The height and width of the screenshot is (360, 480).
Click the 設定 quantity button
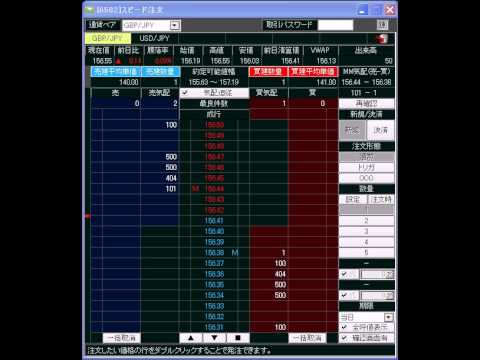point(352,199)
